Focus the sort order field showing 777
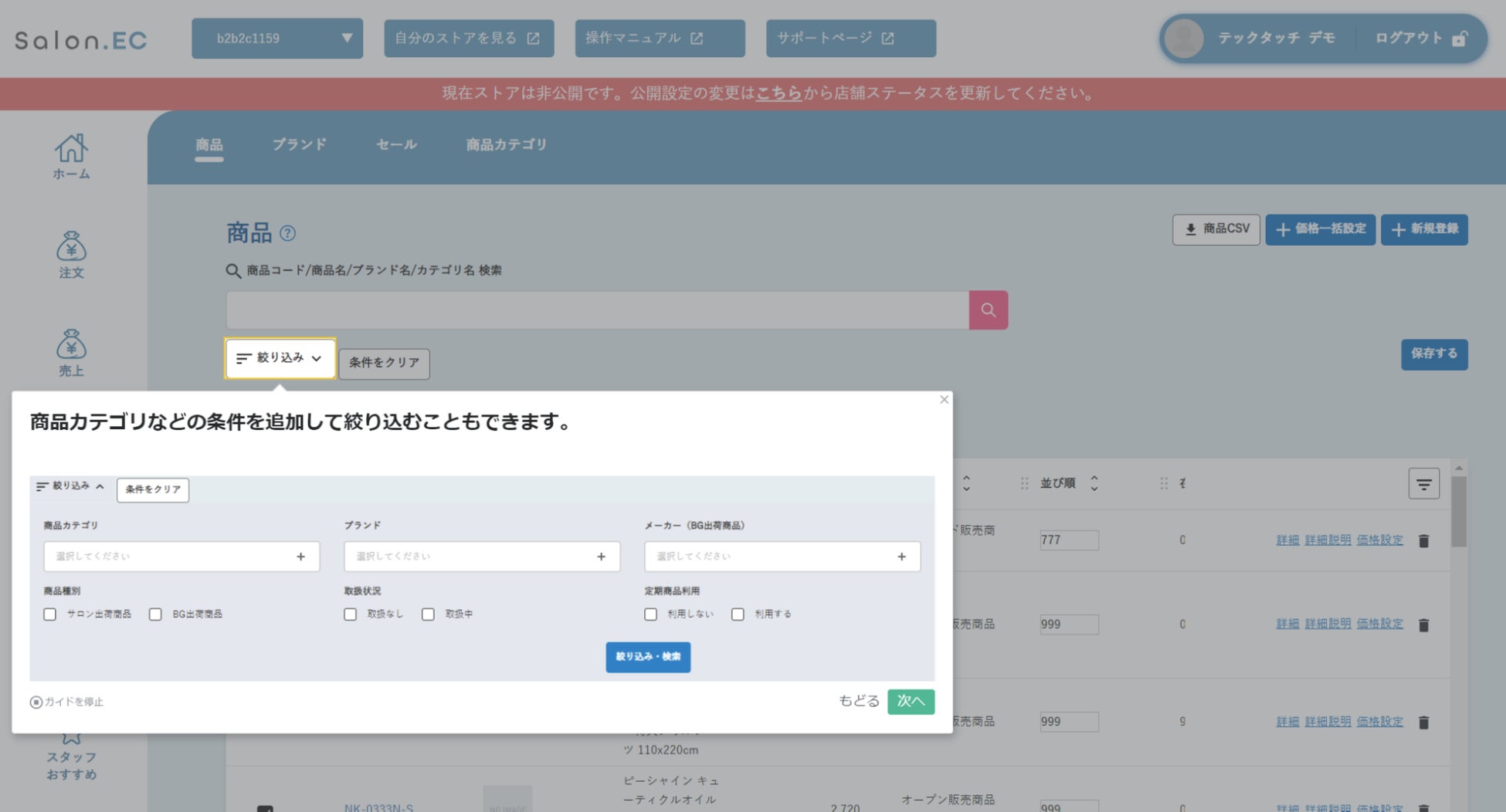1506x812 pixels. [x=1070, y=540]
